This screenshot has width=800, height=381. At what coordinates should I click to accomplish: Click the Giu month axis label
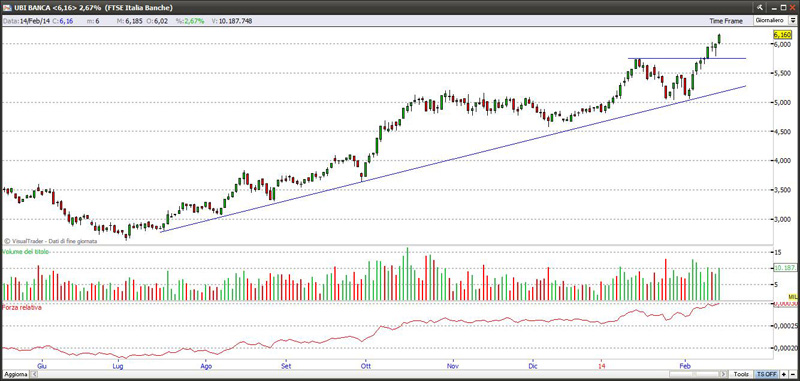coord(43,366)
